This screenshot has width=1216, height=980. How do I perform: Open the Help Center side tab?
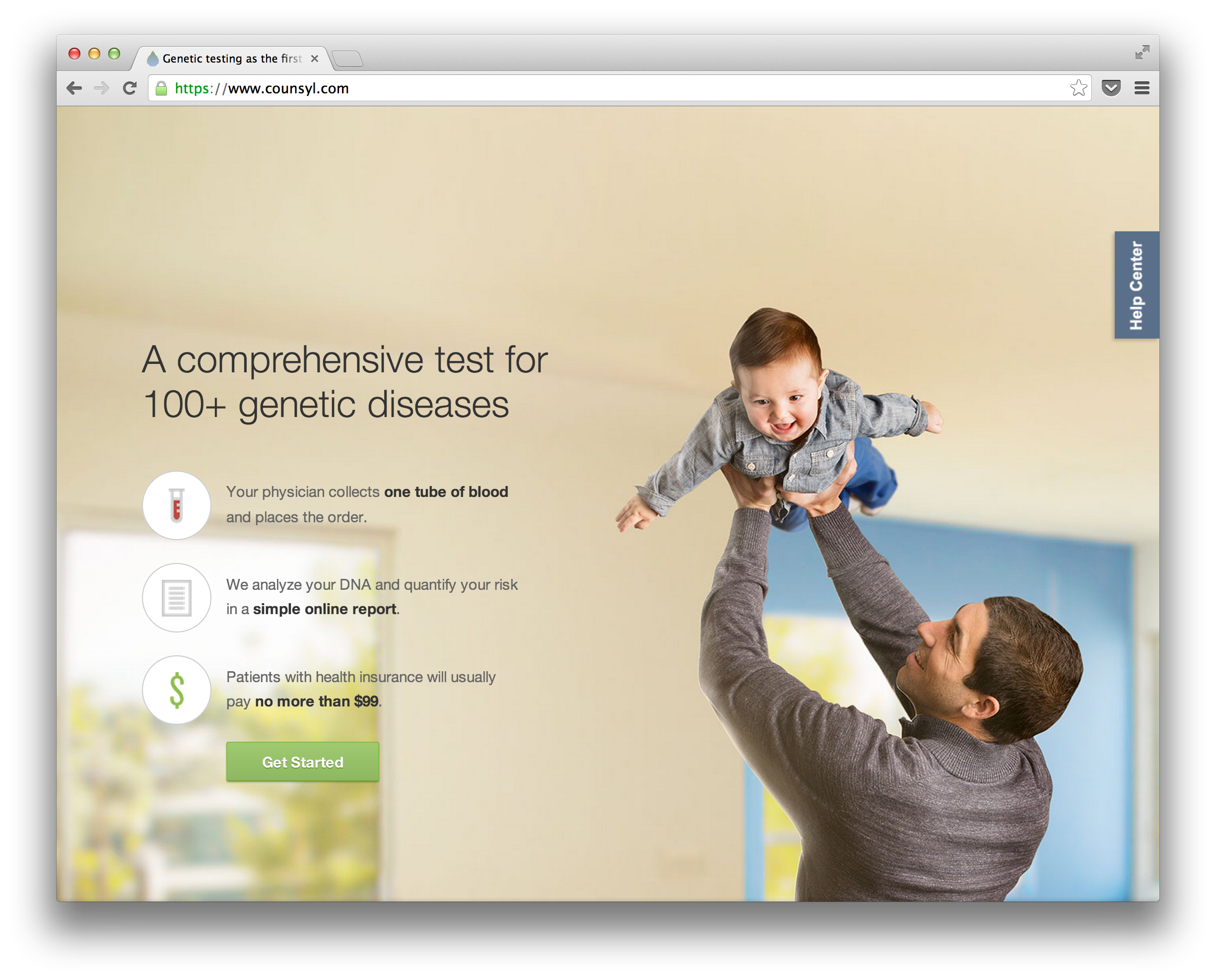pos(1137,285)
